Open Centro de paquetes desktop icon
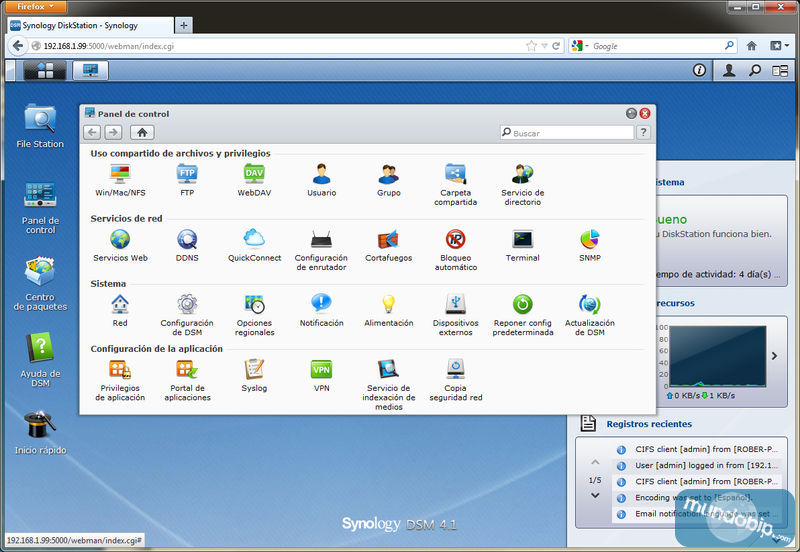The height and width of the screenshot is (552, 800). (40, 284)
